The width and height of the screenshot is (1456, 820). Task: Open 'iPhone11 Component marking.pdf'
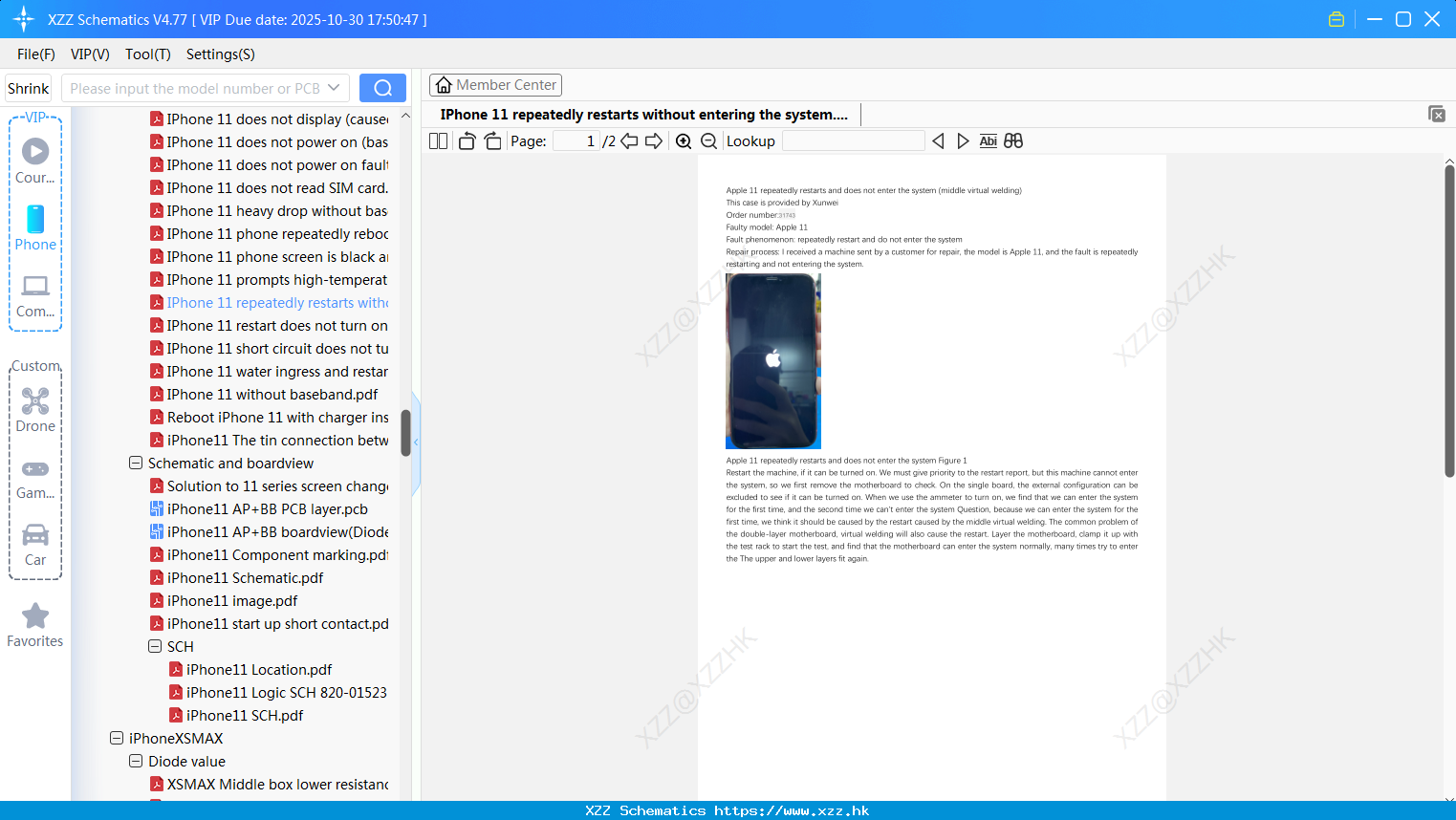tap(270, 554)
